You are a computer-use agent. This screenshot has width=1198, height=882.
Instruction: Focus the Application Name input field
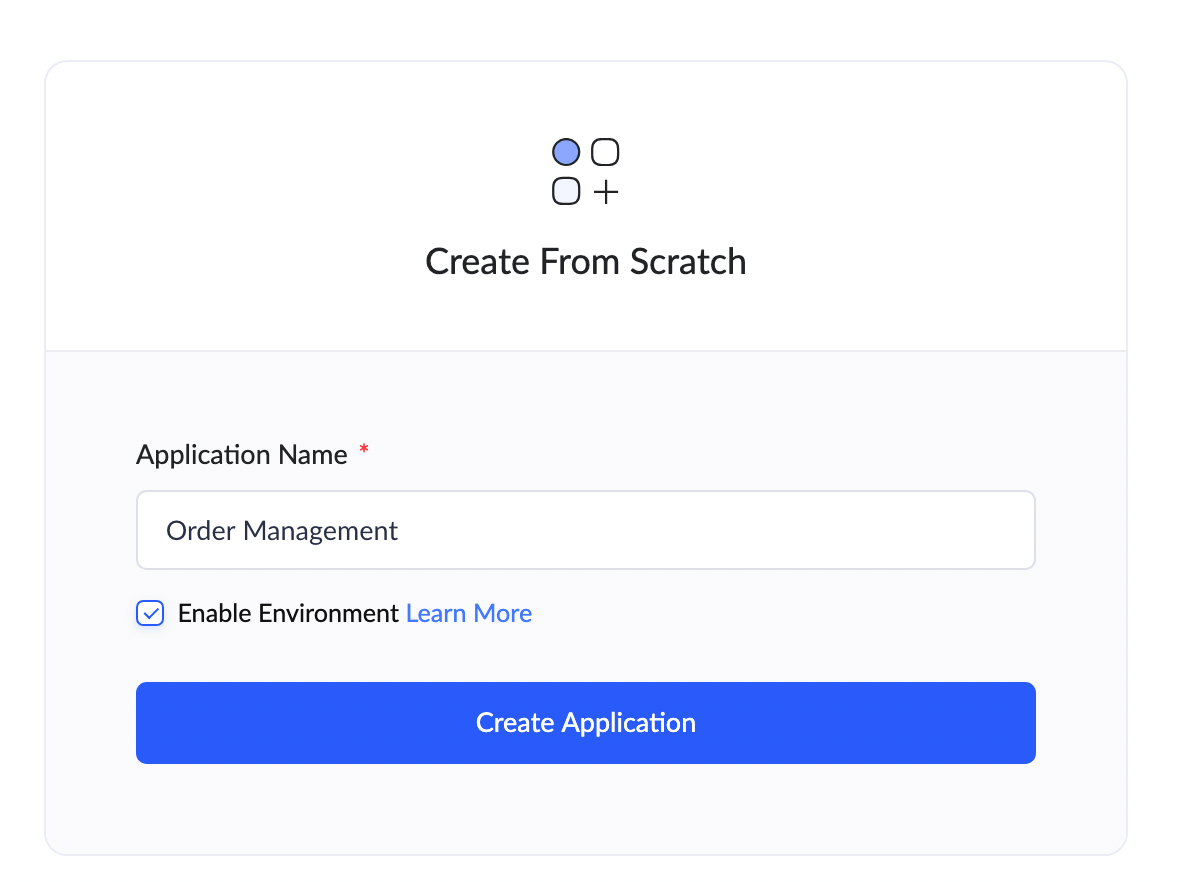(585, 530)
